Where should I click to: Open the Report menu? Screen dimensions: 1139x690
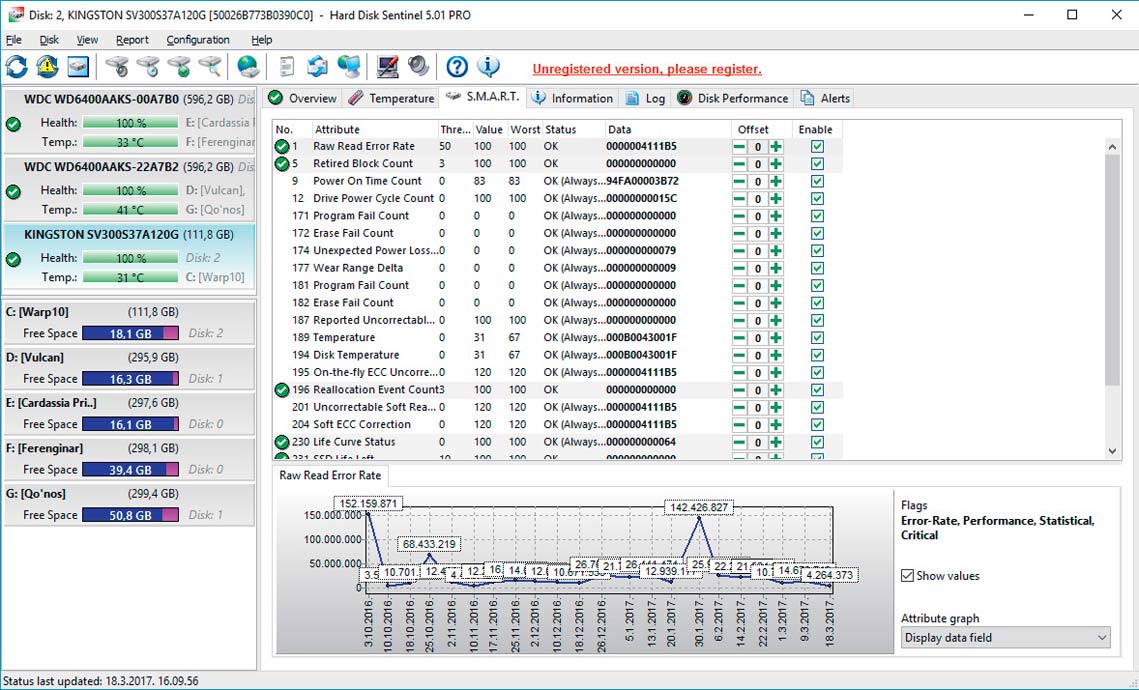[x=132, y=40]
